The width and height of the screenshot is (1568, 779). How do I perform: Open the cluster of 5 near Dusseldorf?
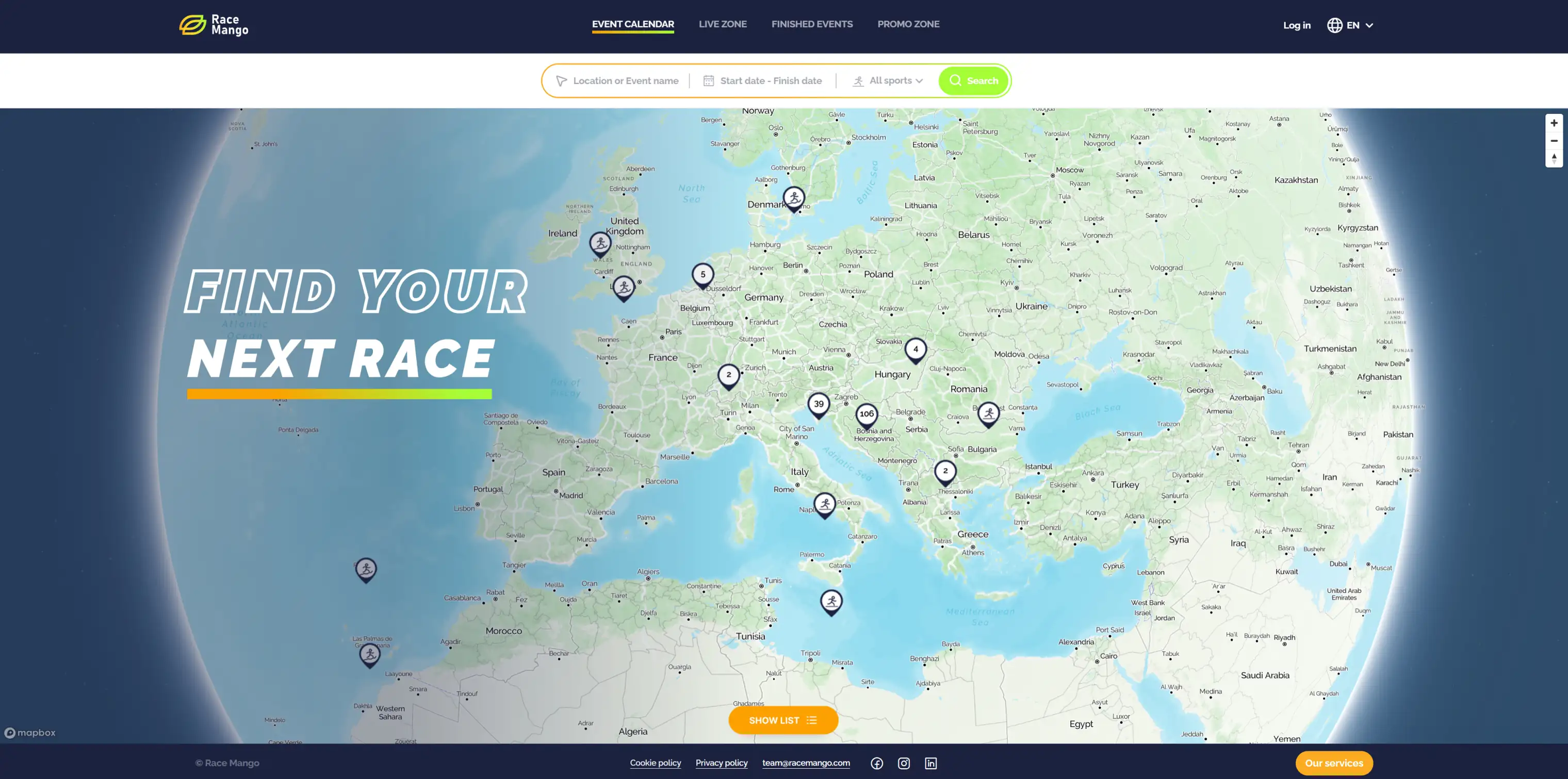tap(703, 276)
